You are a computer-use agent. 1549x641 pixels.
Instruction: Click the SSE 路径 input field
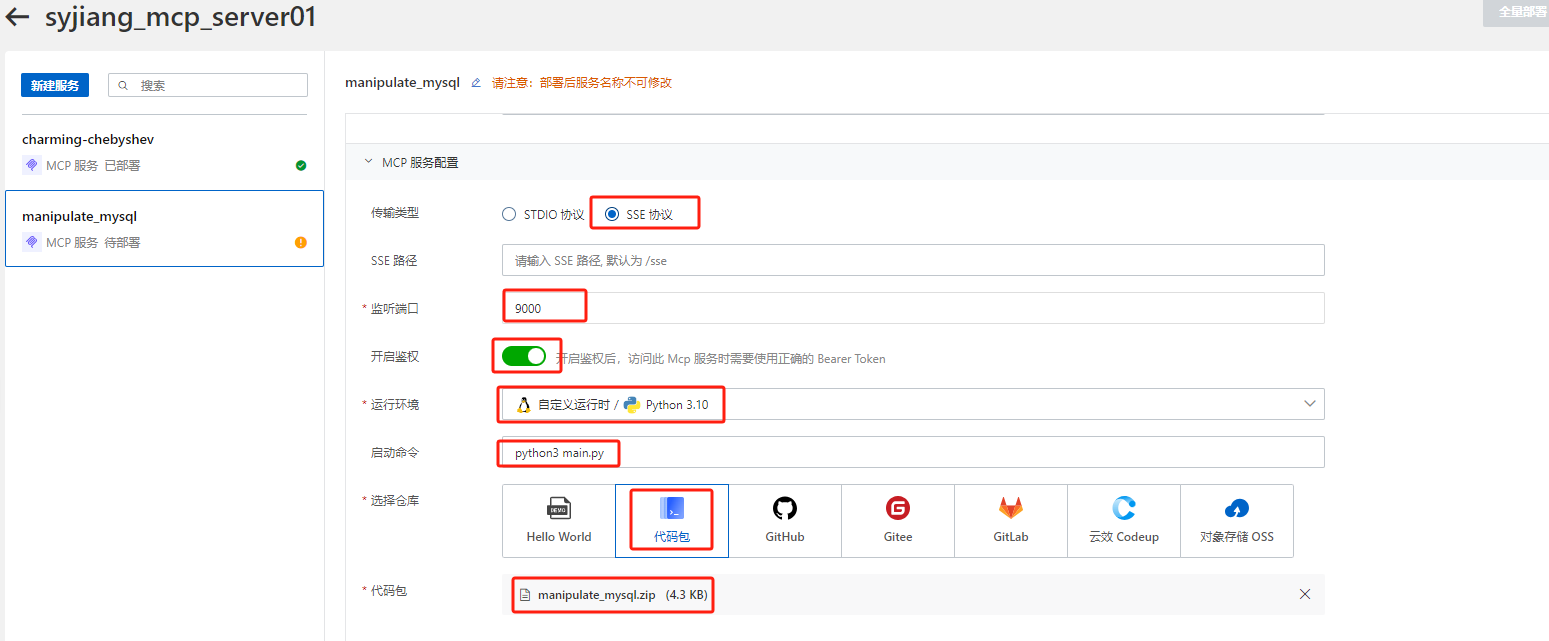(913, 260)
